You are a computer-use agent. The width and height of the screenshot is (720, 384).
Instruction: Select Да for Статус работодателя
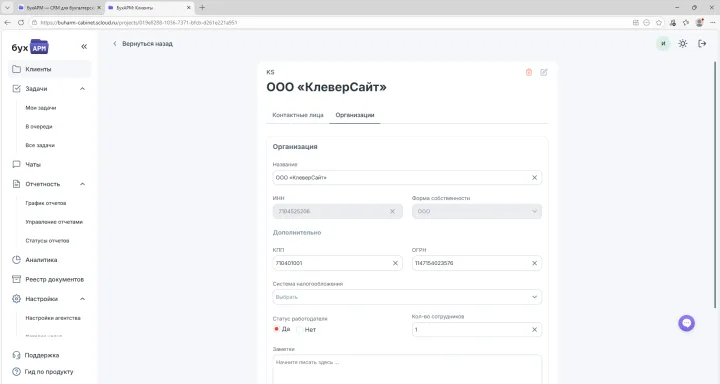tap(276, 329)
